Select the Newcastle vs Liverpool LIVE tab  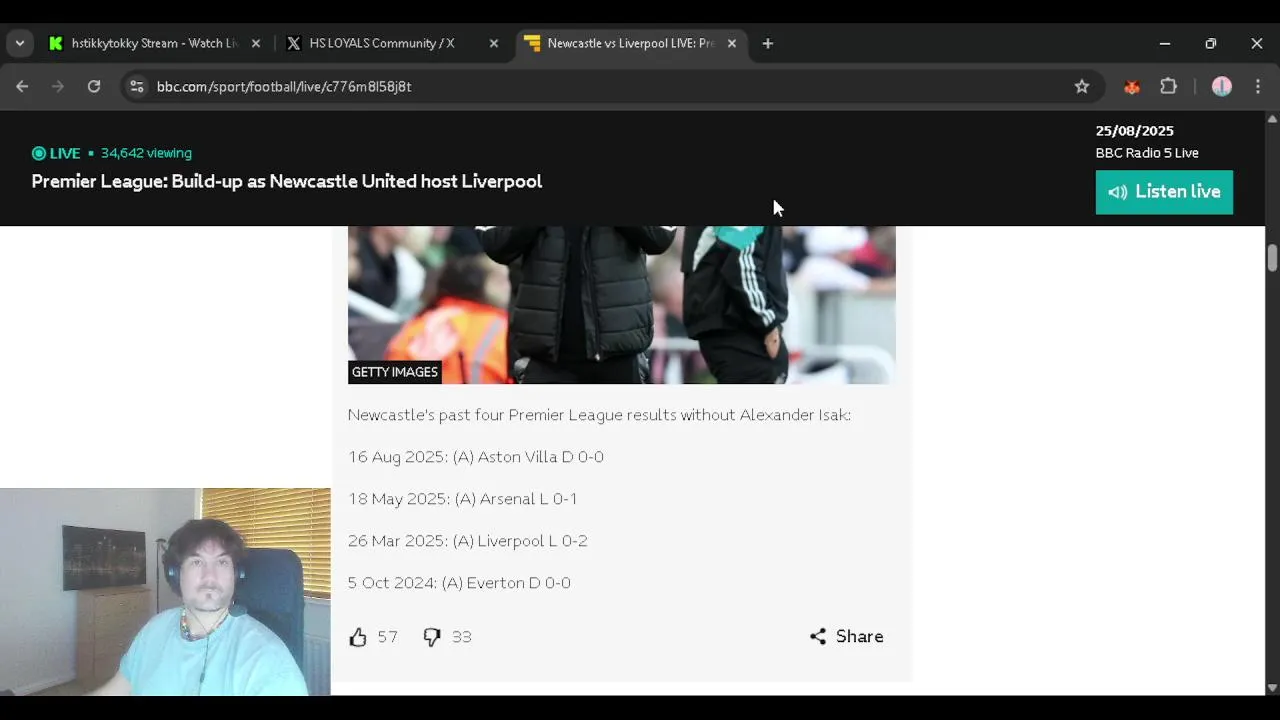tap(632, 44)
